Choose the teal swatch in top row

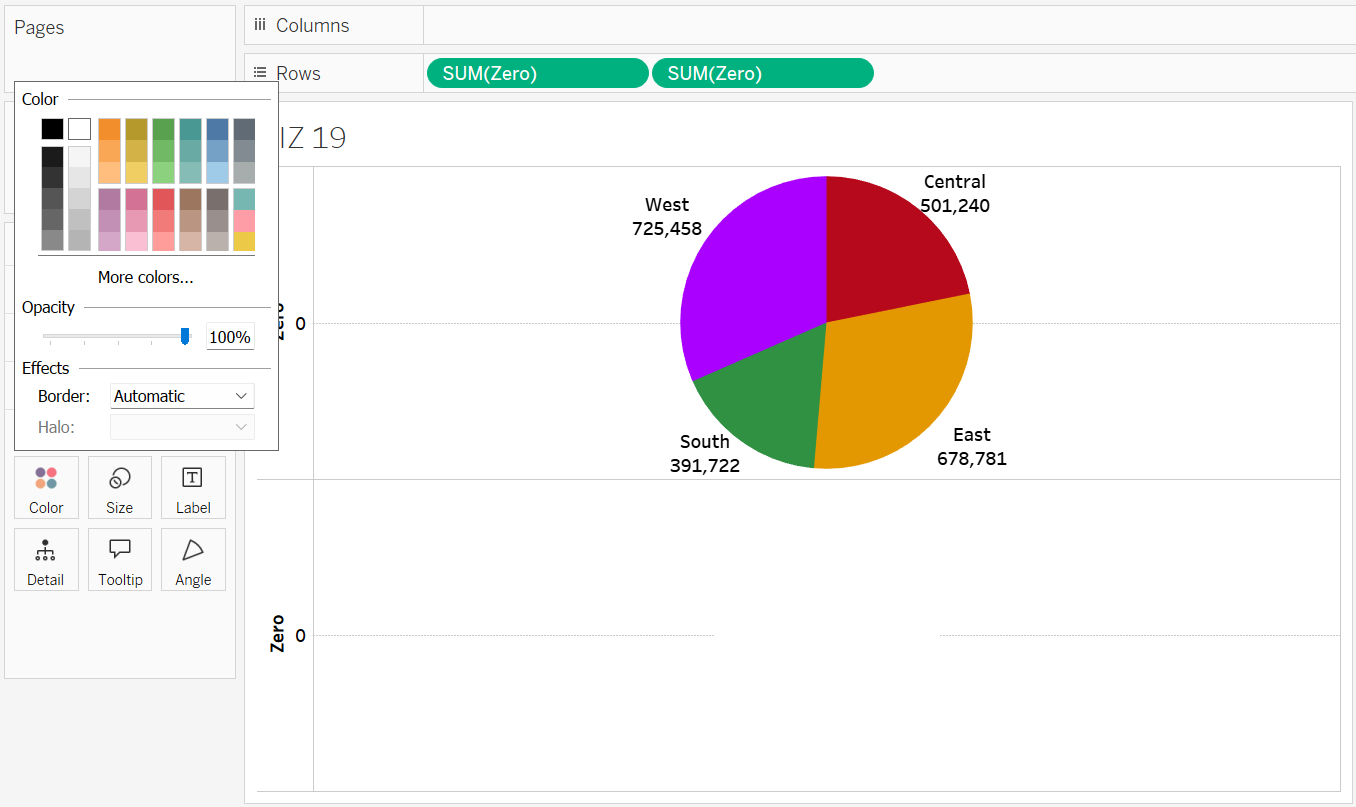(190, 129)
